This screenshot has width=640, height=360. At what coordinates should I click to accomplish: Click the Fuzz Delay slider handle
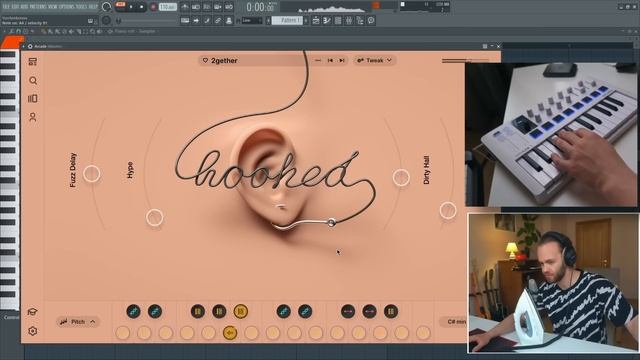click(x=91, y=174)
